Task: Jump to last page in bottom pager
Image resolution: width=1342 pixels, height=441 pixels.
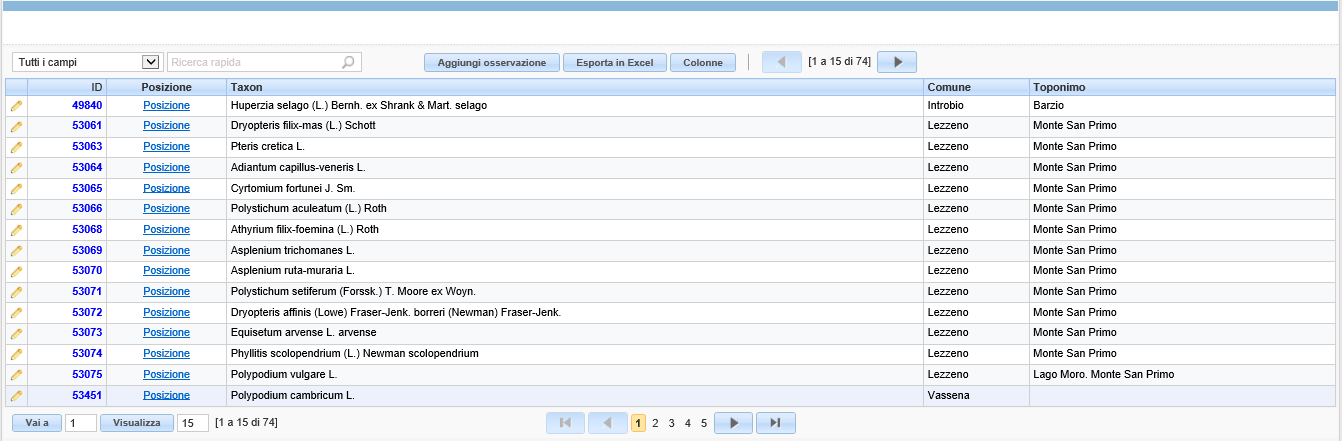Action: [775, 423]
